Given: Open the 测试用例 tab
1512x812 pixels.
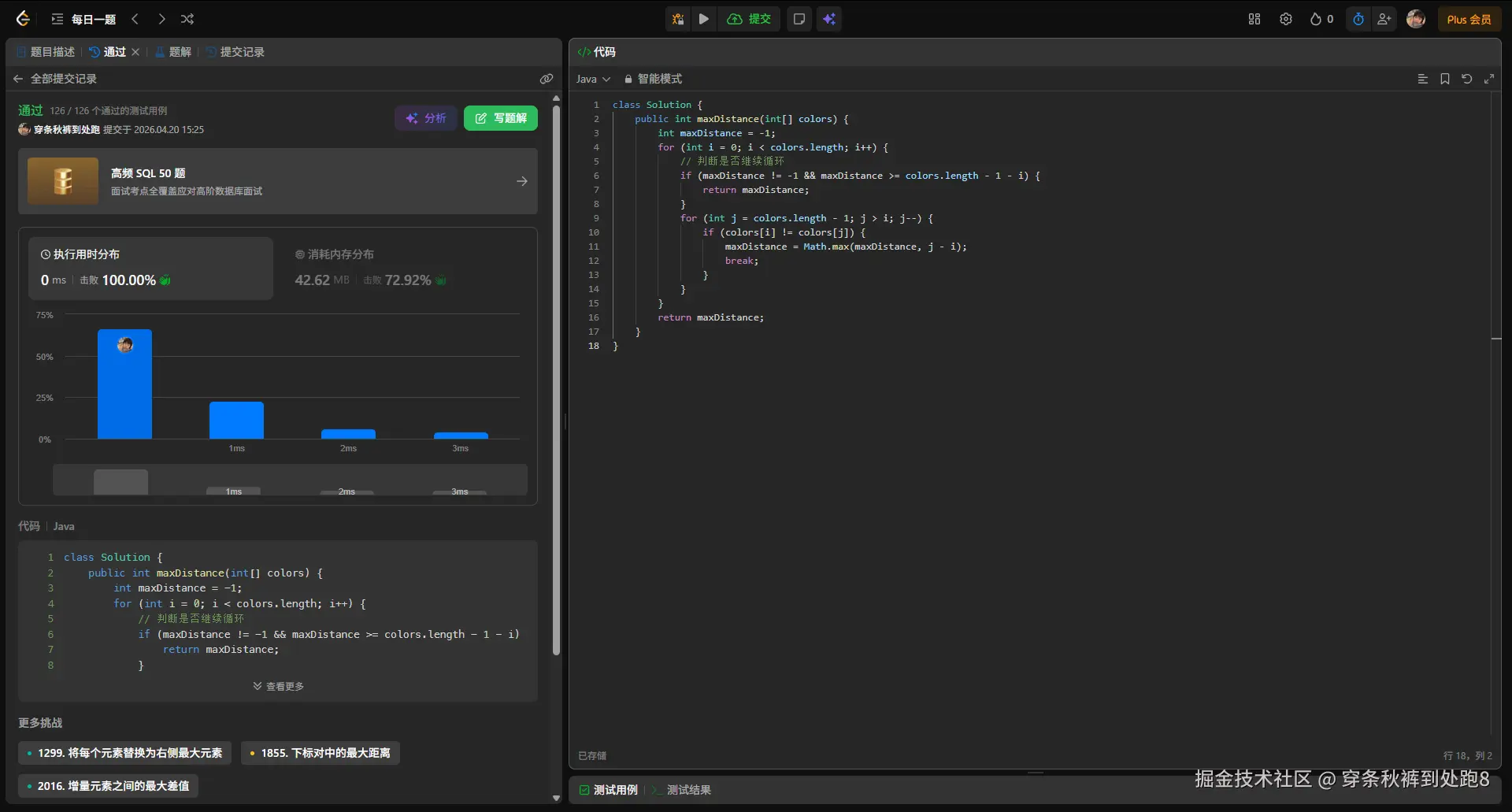Looking at the screenshot, I should [609, 790].
